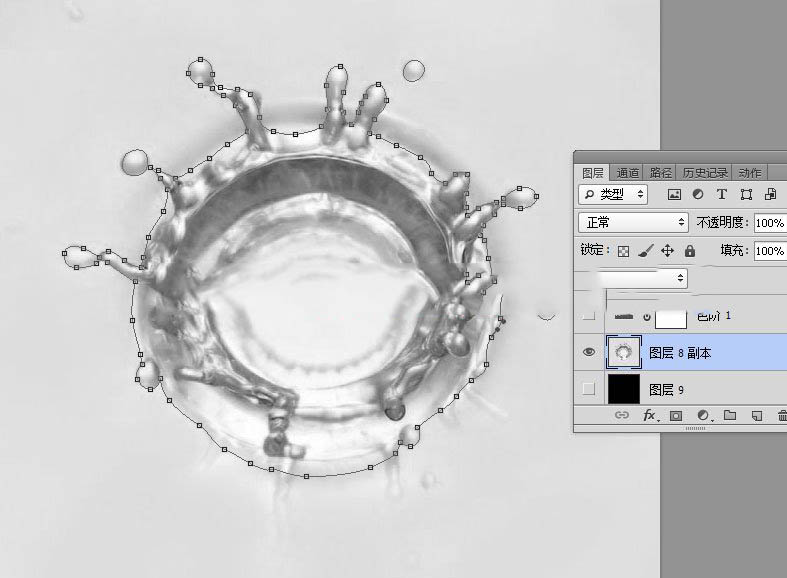This screenshot has width=787, height=578.
Task: Filter layers by type (T) icon
Action: click(x=722, y=194)
